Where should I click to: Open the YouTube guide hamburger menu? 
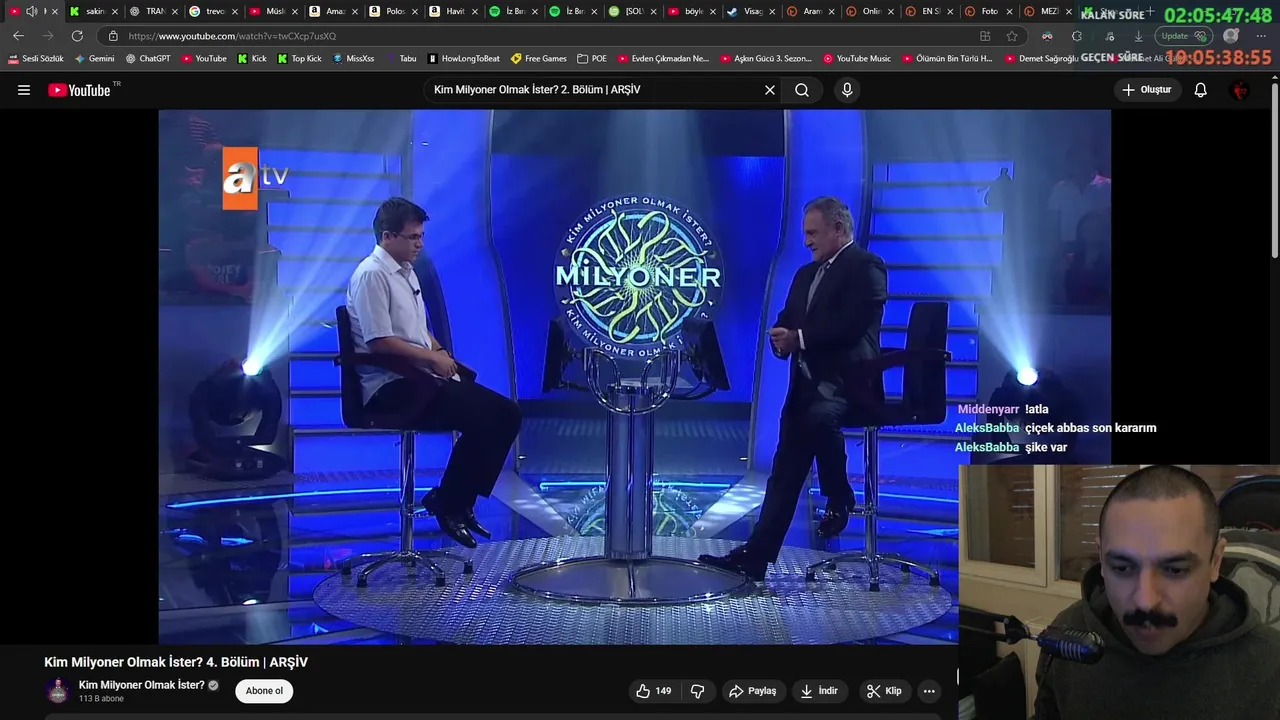(x=24, y=90)
